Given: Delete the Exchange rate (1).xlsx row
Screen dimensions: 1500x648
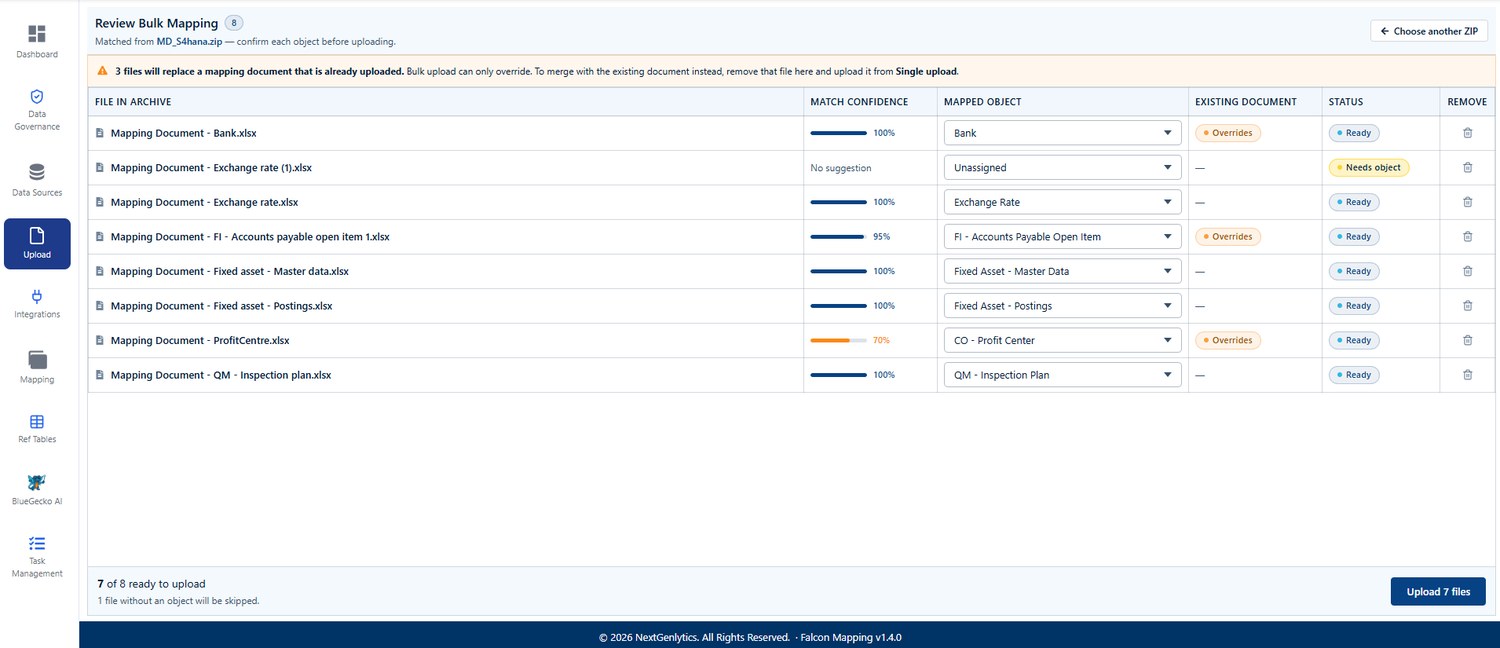Looking at the screenshot, I should tap(1467, 168).
